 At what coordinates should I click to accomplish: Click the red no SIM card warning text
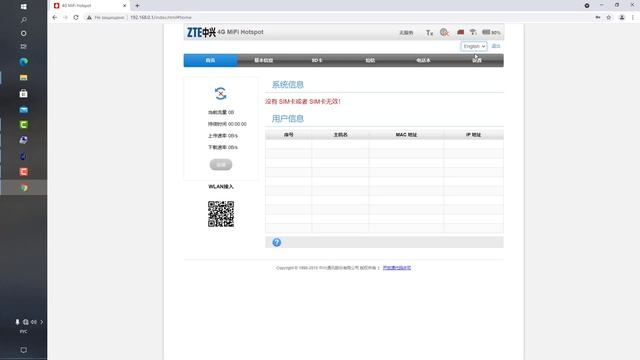[x=302, y=102]
